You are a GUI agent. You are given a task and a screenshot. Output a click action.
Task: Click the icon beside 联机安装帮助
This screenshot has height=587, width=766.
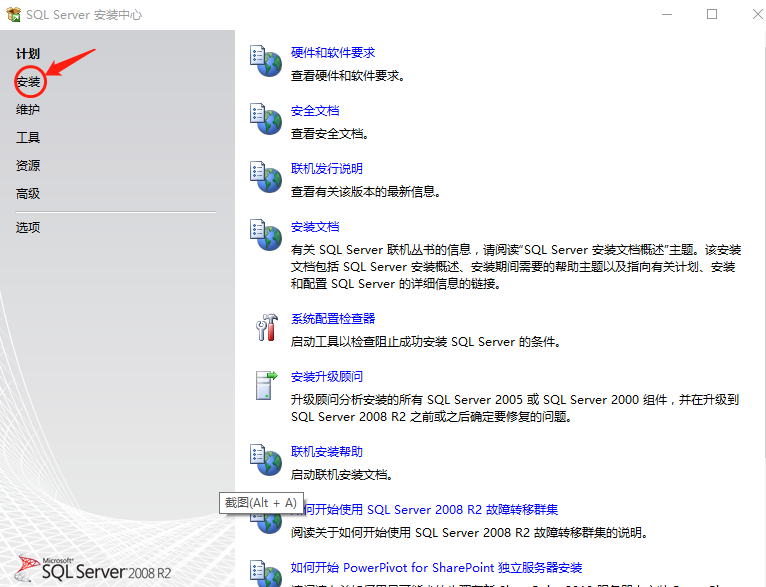pyautogui.click(x=266, y=460)
